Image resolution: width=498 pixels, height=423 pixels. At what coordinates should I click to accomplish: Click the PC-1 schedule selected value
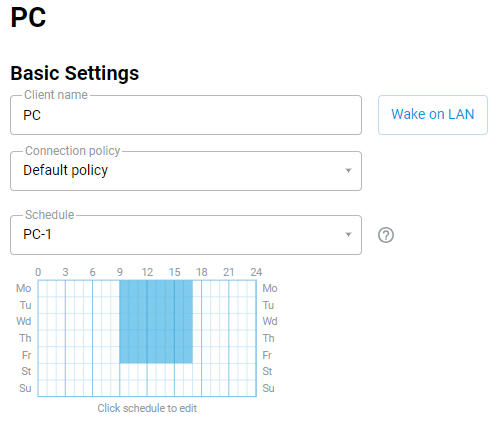37,234
